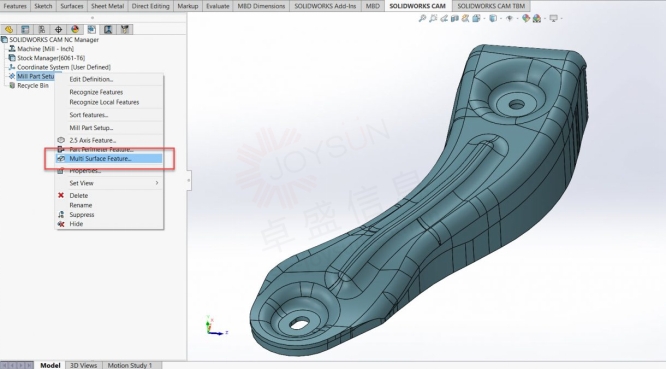Viewport: 666px width, 369px height.
Task: Click the Section View icon
Action: (455, 18)
